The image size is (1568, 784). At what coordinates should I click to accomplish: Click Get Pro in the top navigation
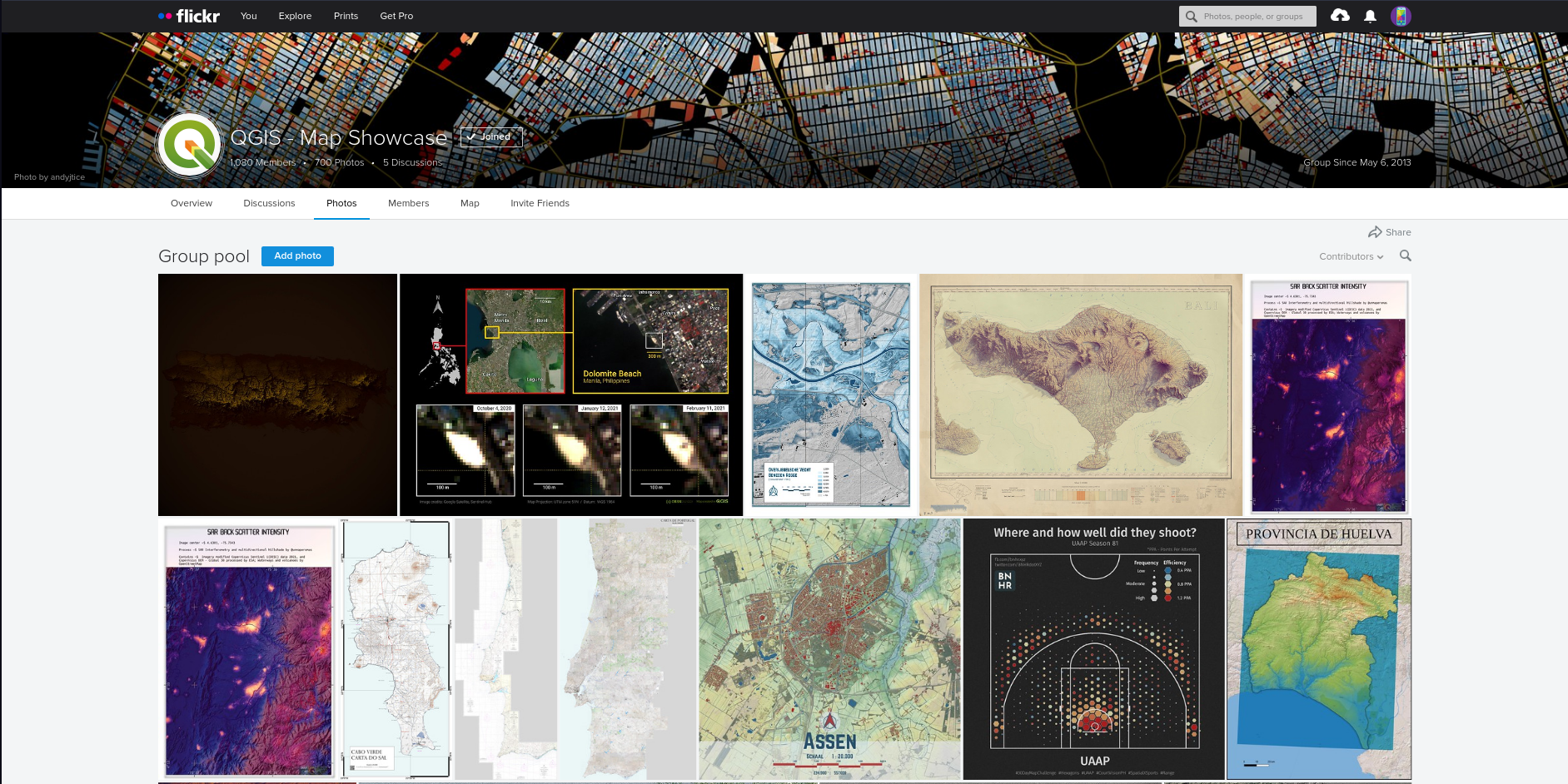(x=396, y=16)
